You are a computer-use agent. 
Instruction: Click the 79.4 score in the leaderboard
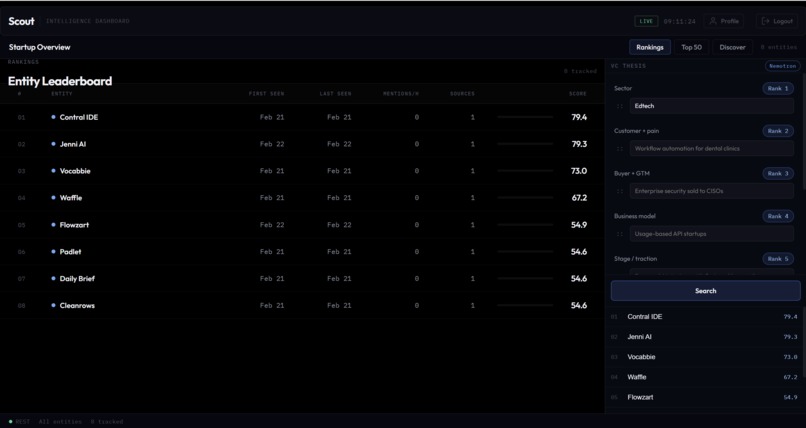(579, 117)
